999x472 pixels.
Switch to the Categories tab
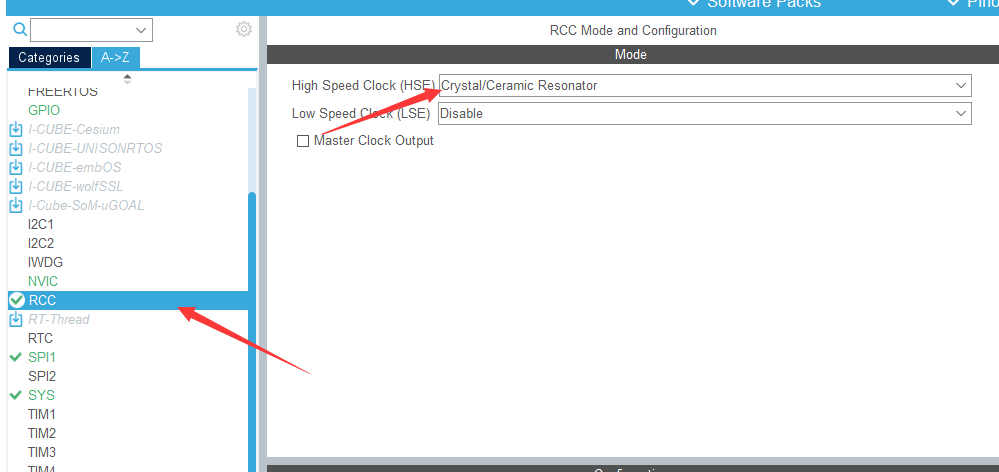49,57
